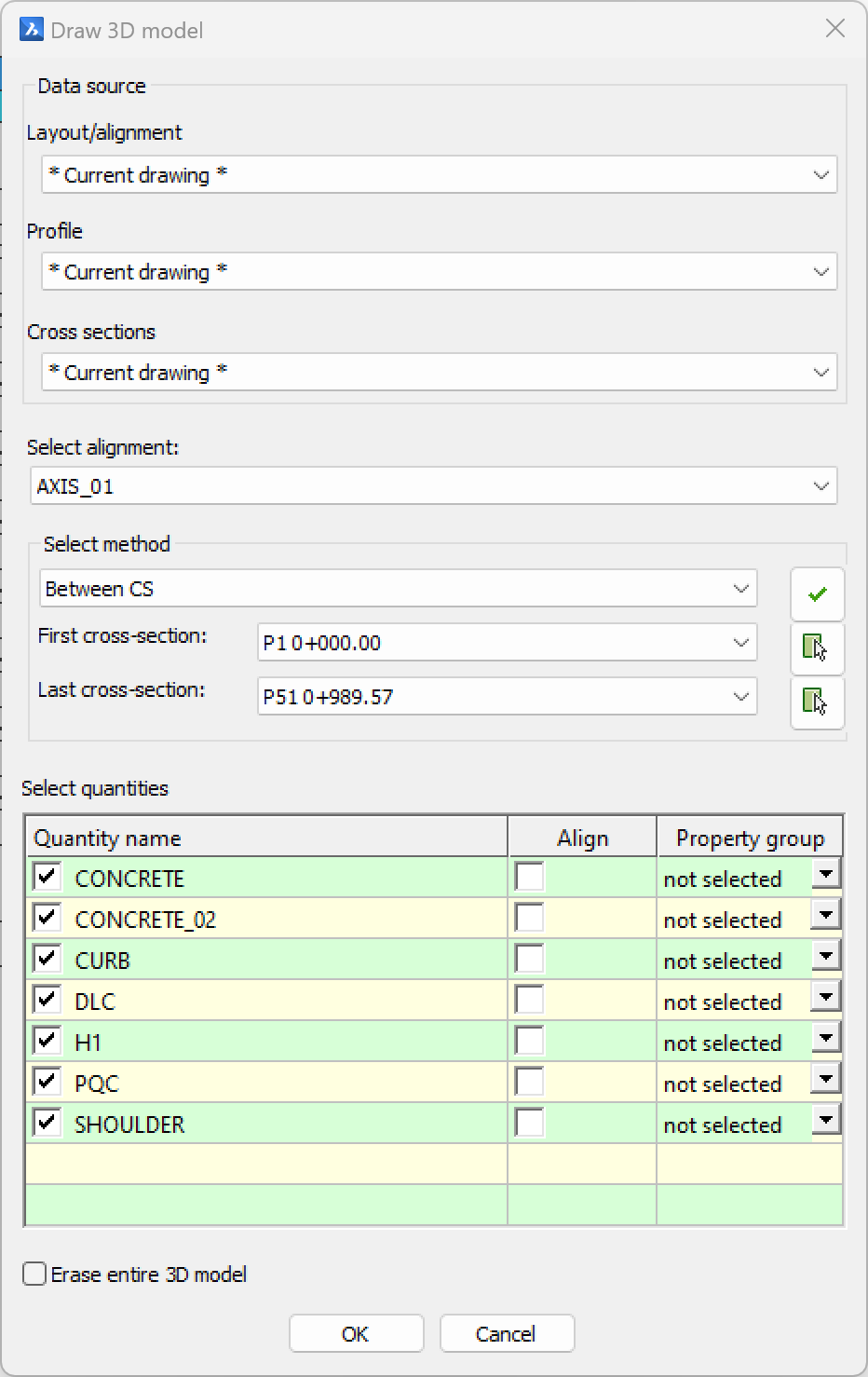Screen dimensions: 868x1377
Task: Open Property group dropdown for CONCRETE_02
Action: (826, 915)
